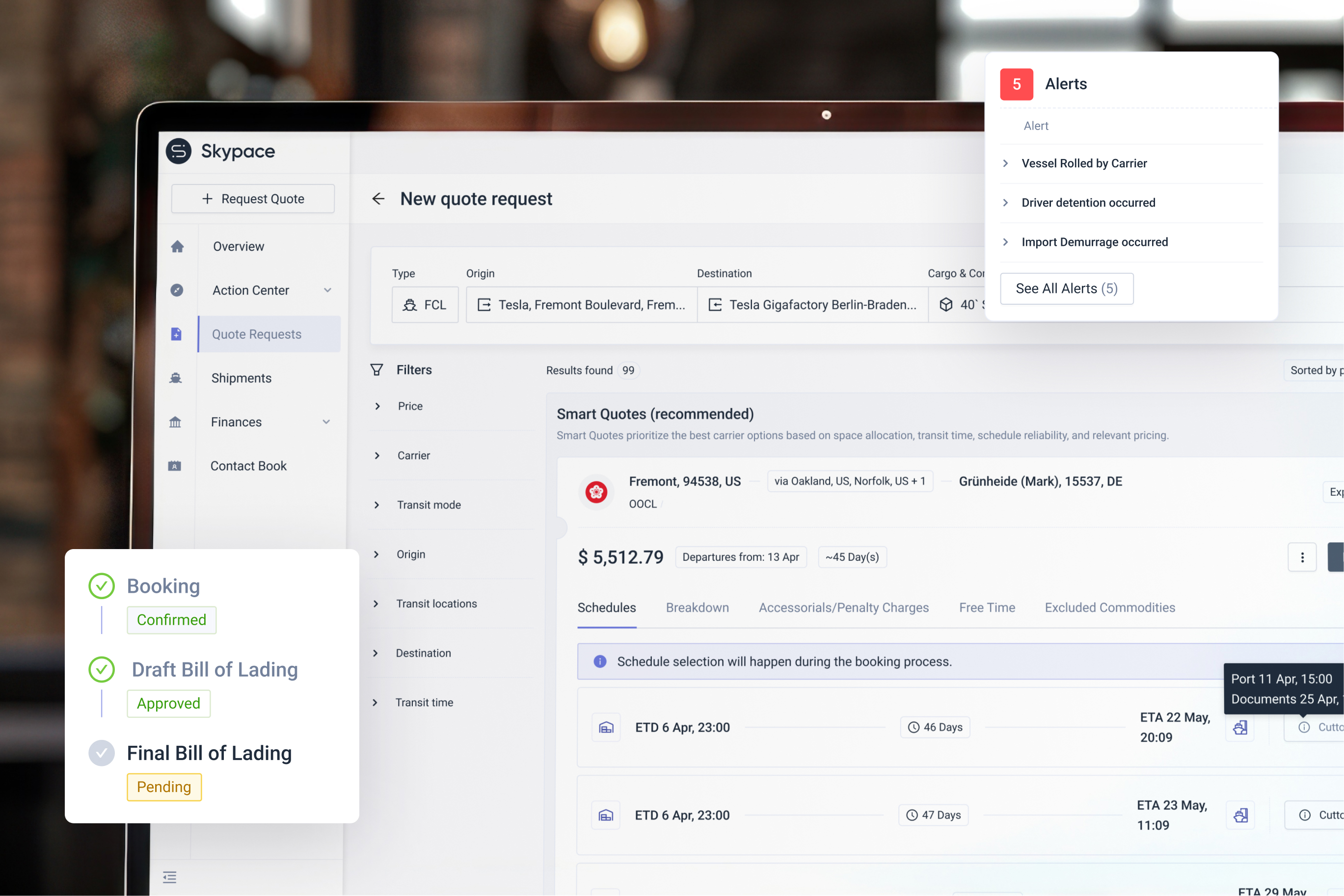1344x896 pixels.
Task: Switch to Accessorials/Penalty Charges tab
Action: point(843,607)
